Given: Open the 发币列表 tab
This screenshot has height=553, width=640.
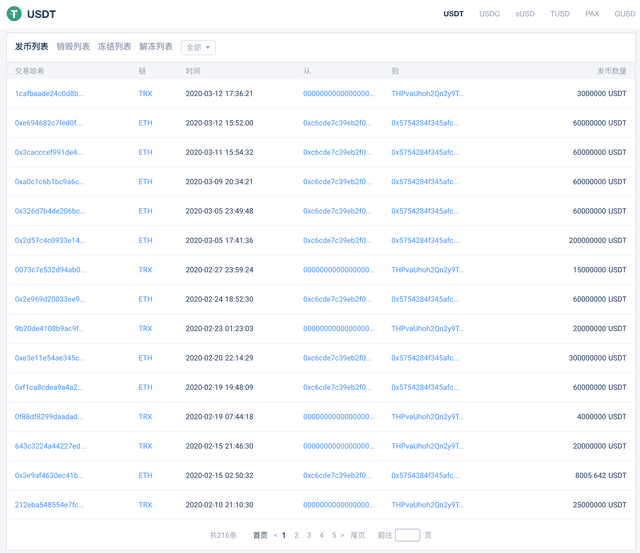Looking at the screenshot, I should (31, 47).
